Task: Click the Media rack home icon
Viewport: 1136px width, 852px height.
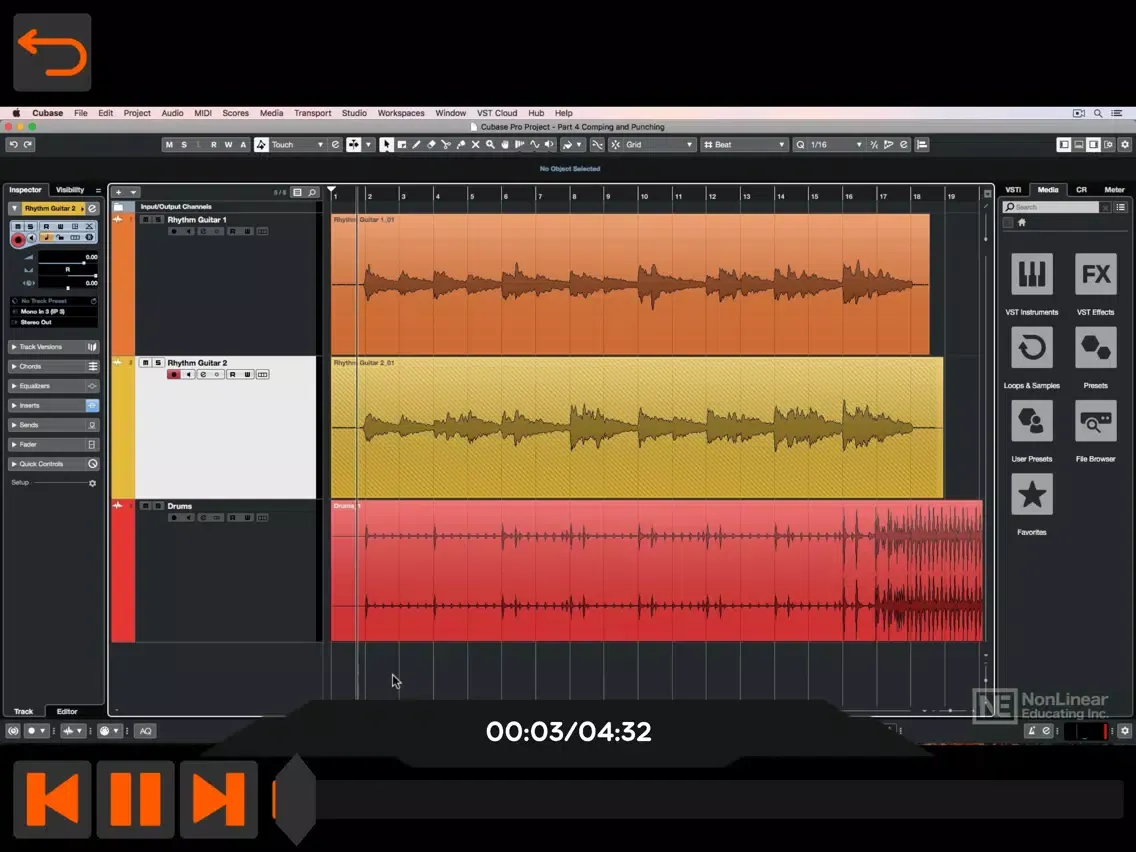Action: [x=1022, y=222]
